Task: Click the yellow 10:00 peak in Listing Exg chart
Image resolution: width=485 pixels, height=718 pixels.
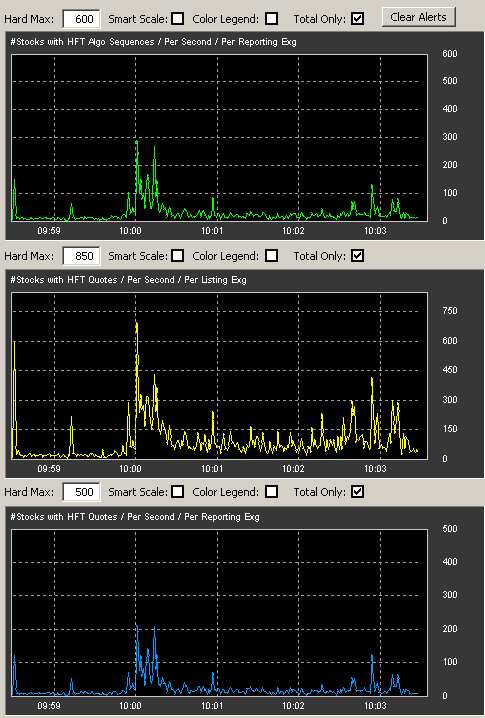Action: pyautogui.click(x=136, y=325)
